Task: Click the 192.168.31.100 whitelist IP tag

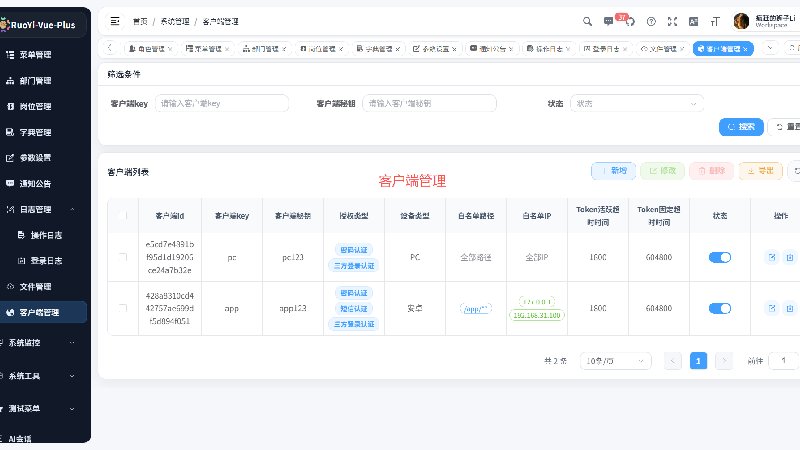Action: (537, 315)
